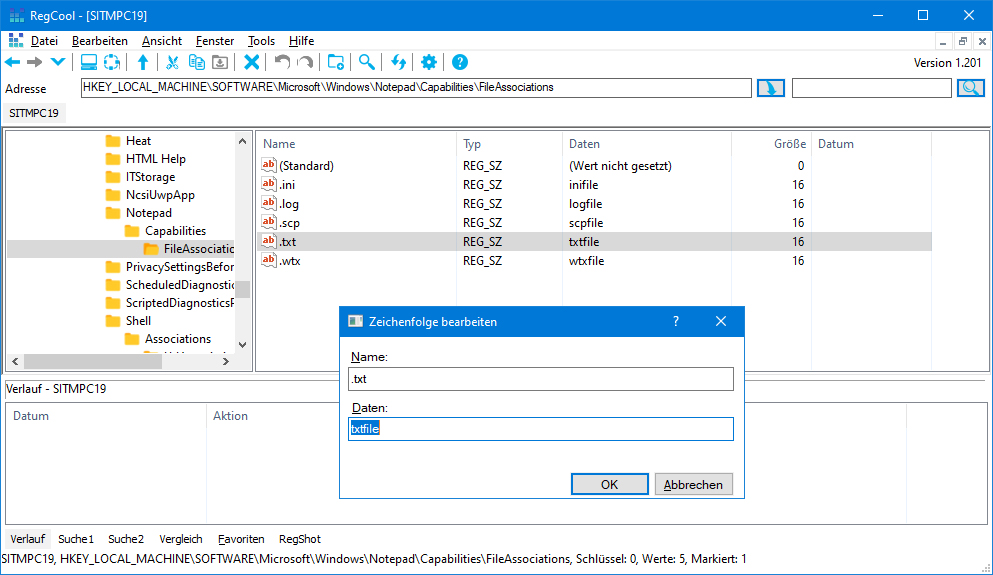Select the Associations key
Image resolution: width=993 pixels, height=575 pixels.
tap(177, 339)
